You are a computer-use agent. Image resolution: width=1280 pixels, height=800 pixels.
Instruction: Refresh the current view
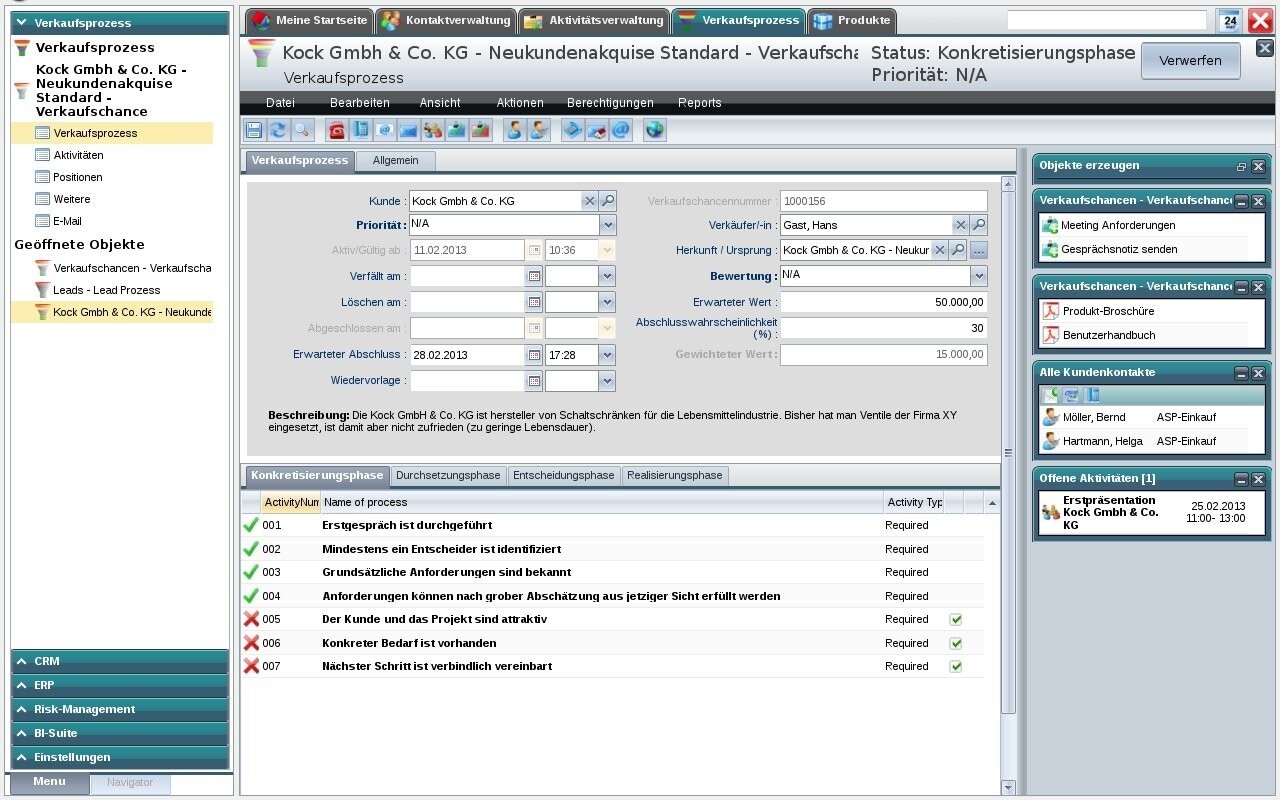click(278, 130)
